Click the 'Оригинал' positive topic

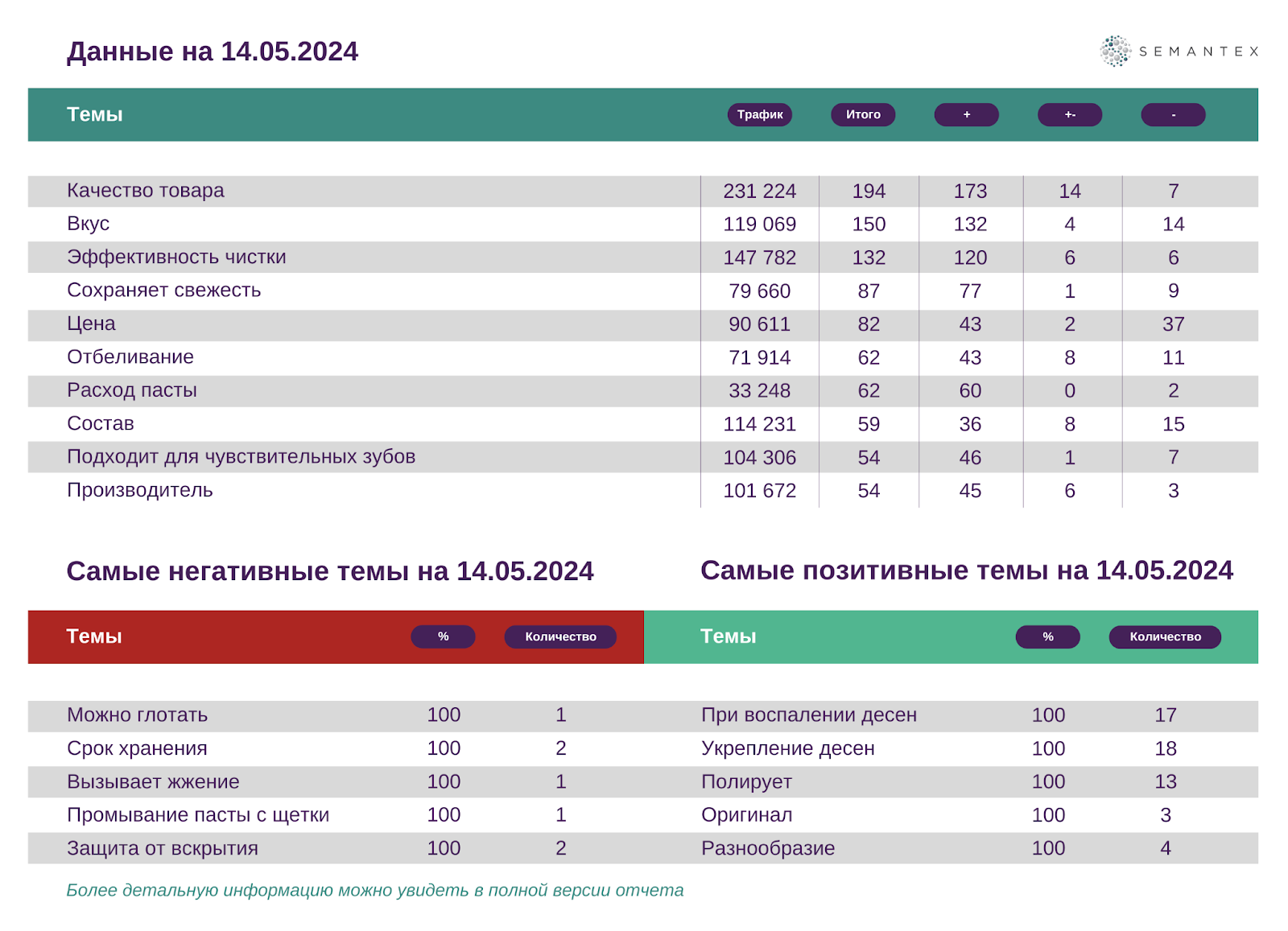746,815
